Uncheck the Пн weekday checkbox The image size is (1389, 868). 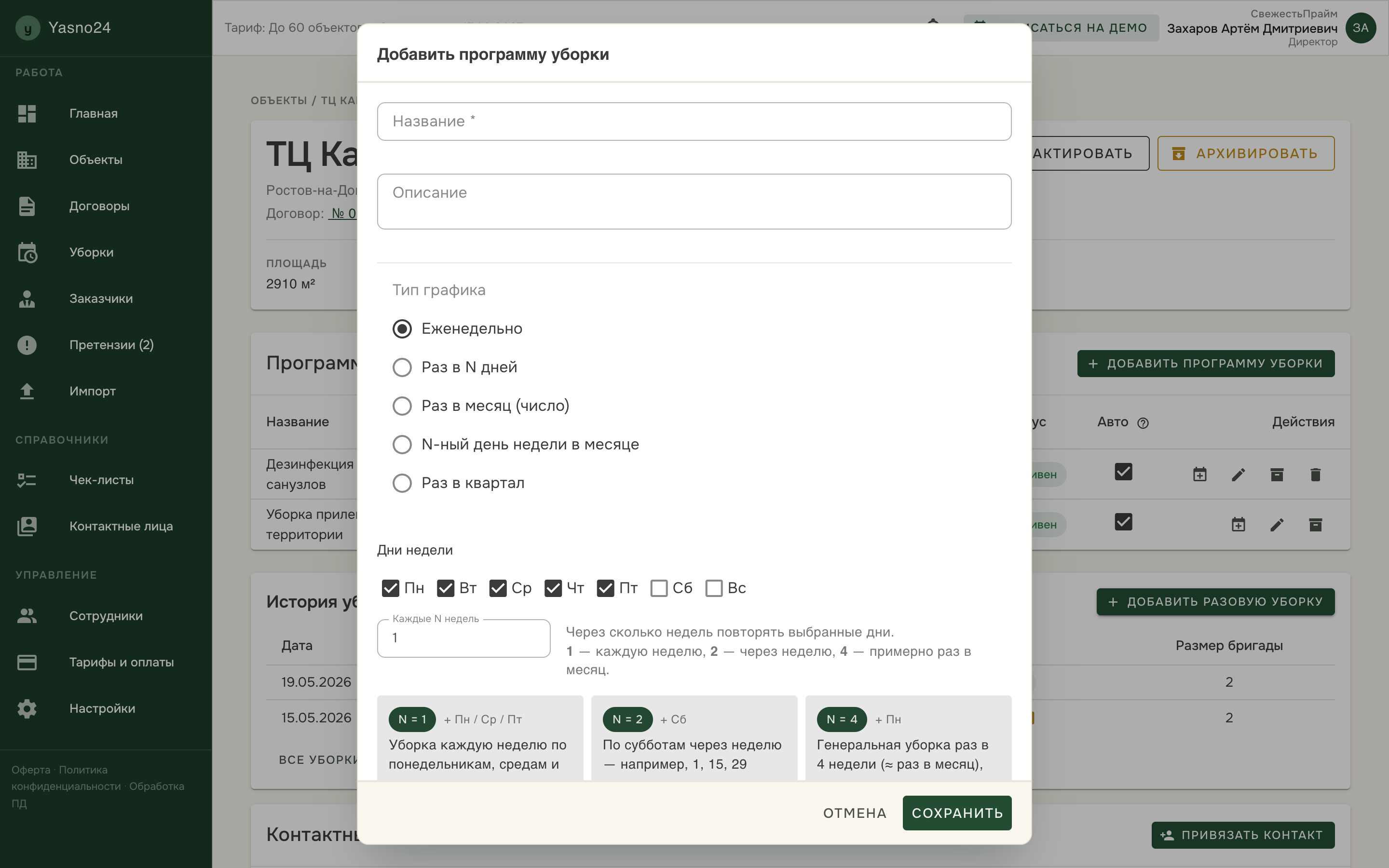pyautogui.click(x=390, y=588)
